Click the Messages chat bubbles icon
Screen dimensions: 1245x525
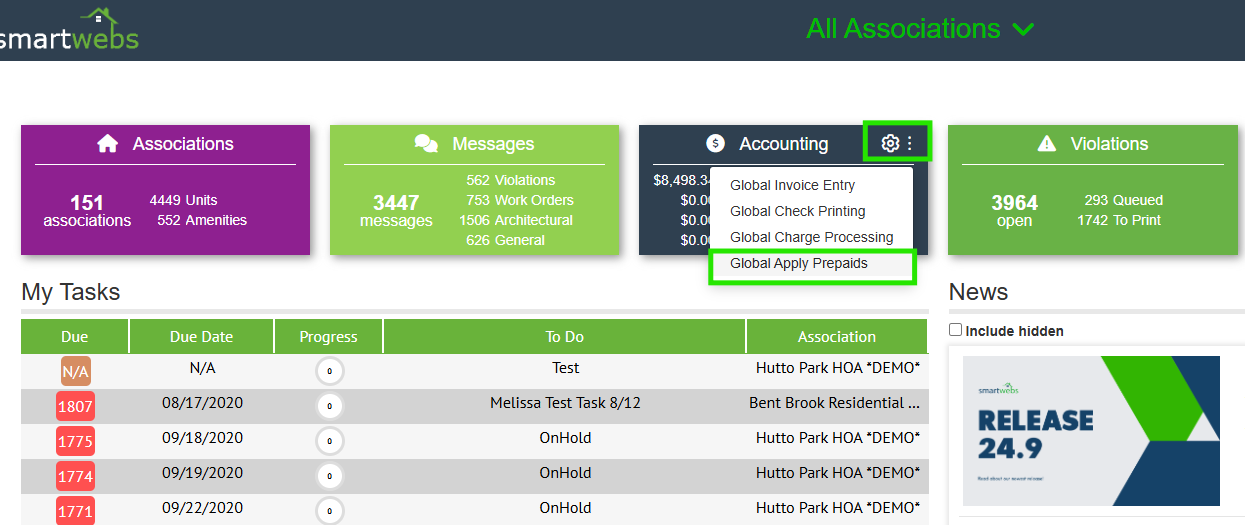pyautogui.click(x=426, y=144)
